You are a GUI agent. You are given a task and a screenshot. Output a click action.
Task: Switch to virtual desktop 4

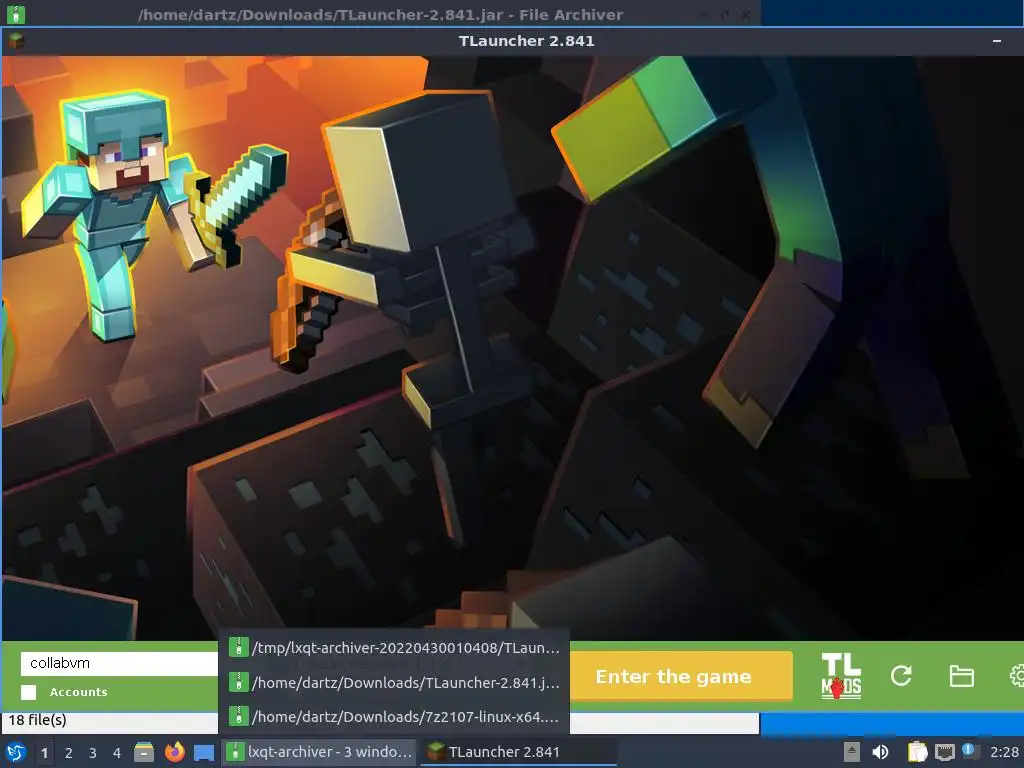pyautogui.click(x=117, y=753)
